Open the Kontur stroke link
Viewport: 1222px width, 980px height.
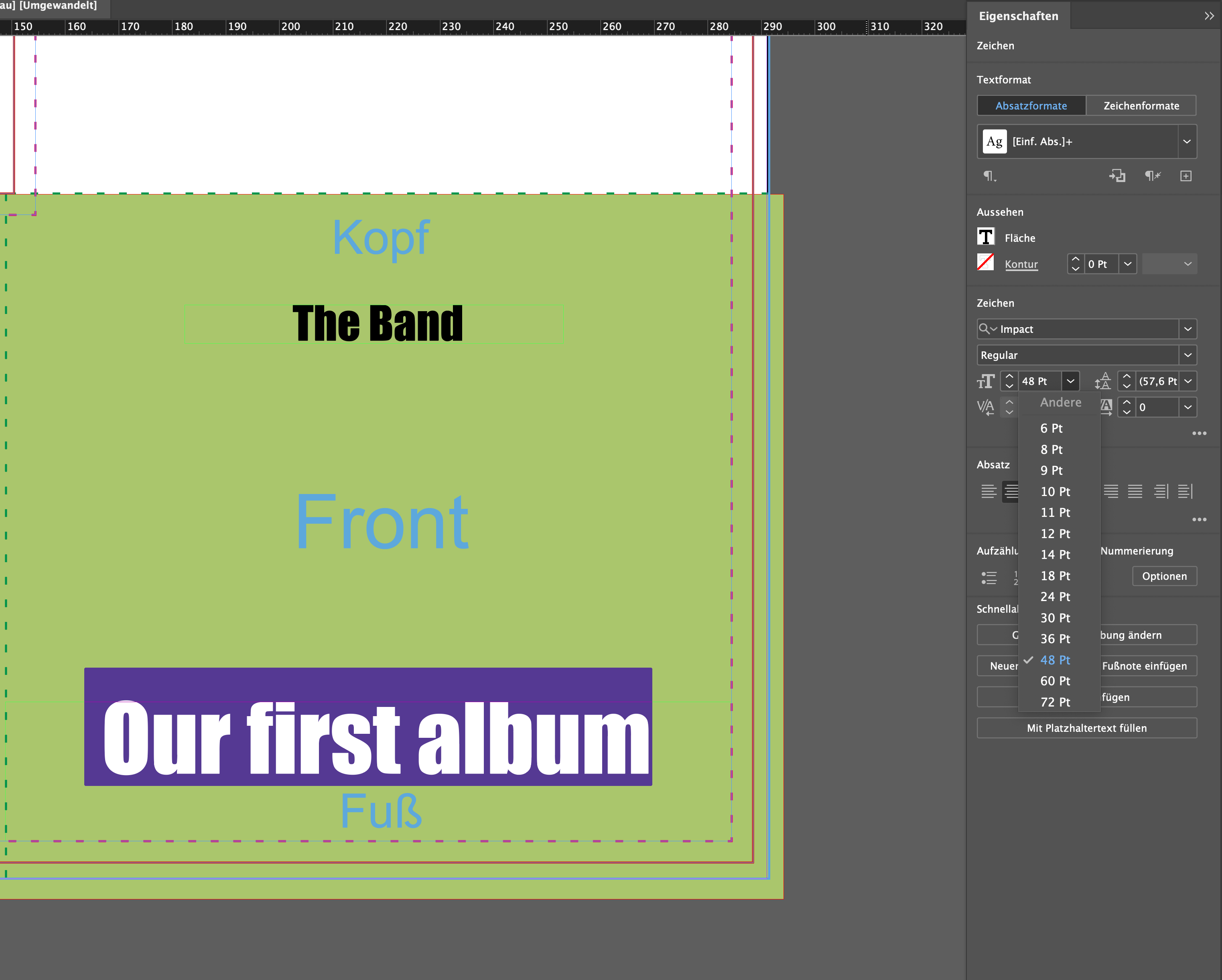pos(1021,264)
